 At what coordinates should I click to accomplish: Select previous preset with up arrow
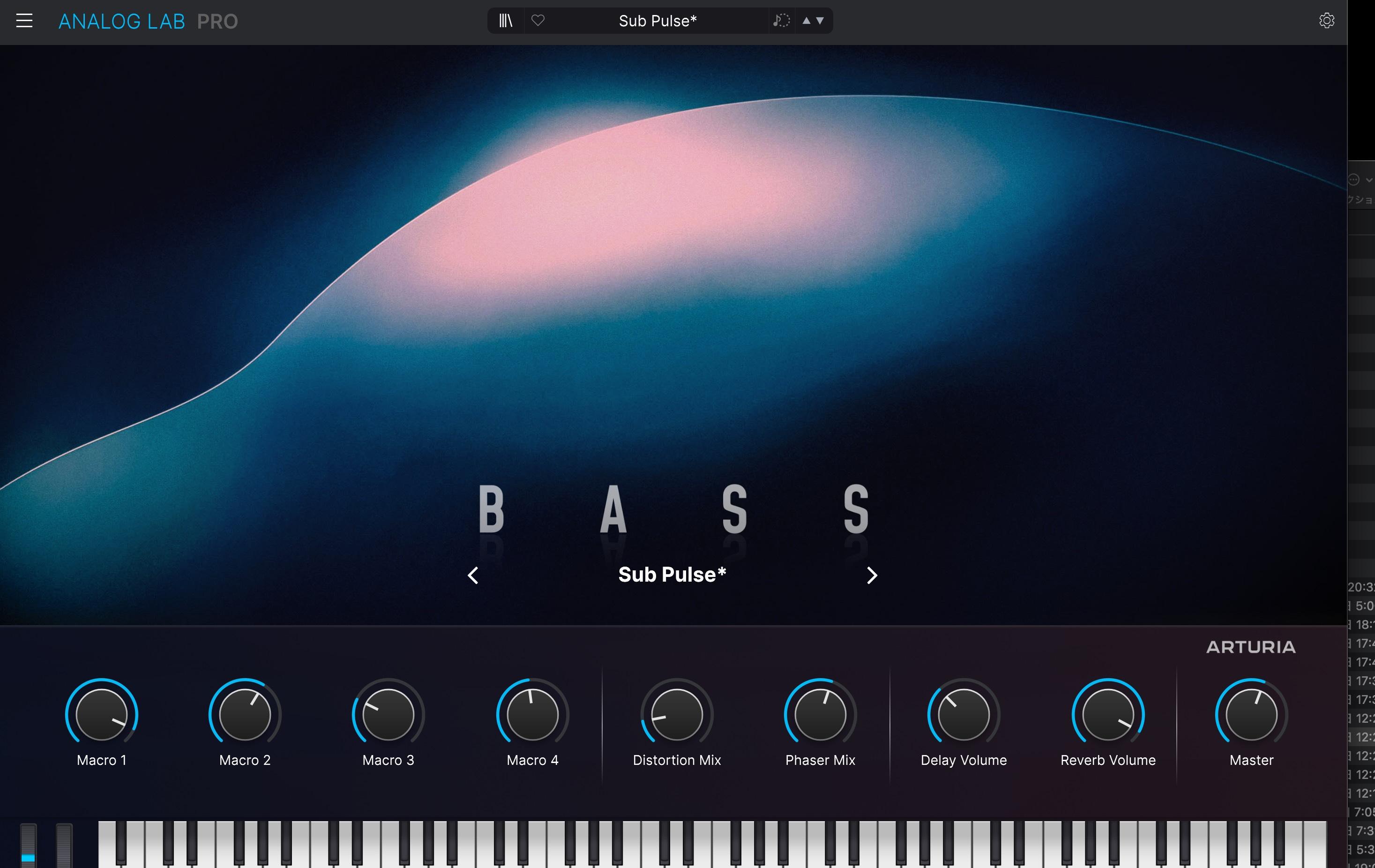tap(806, 21)
